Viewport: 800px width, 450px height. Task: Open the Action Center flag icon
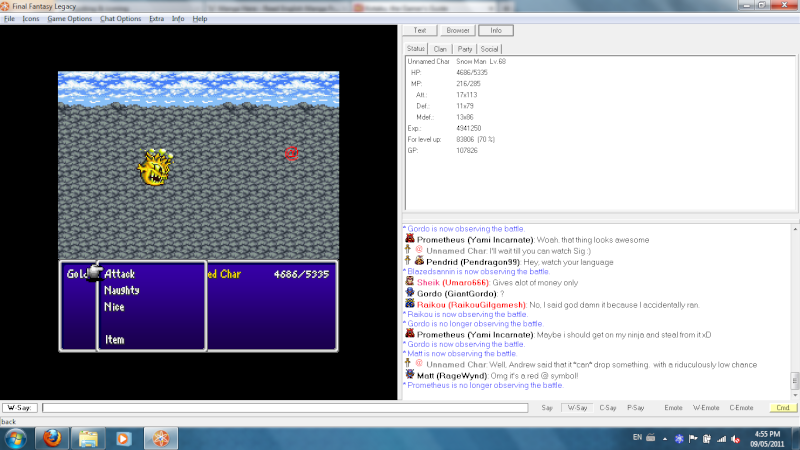tap(693, 439)
